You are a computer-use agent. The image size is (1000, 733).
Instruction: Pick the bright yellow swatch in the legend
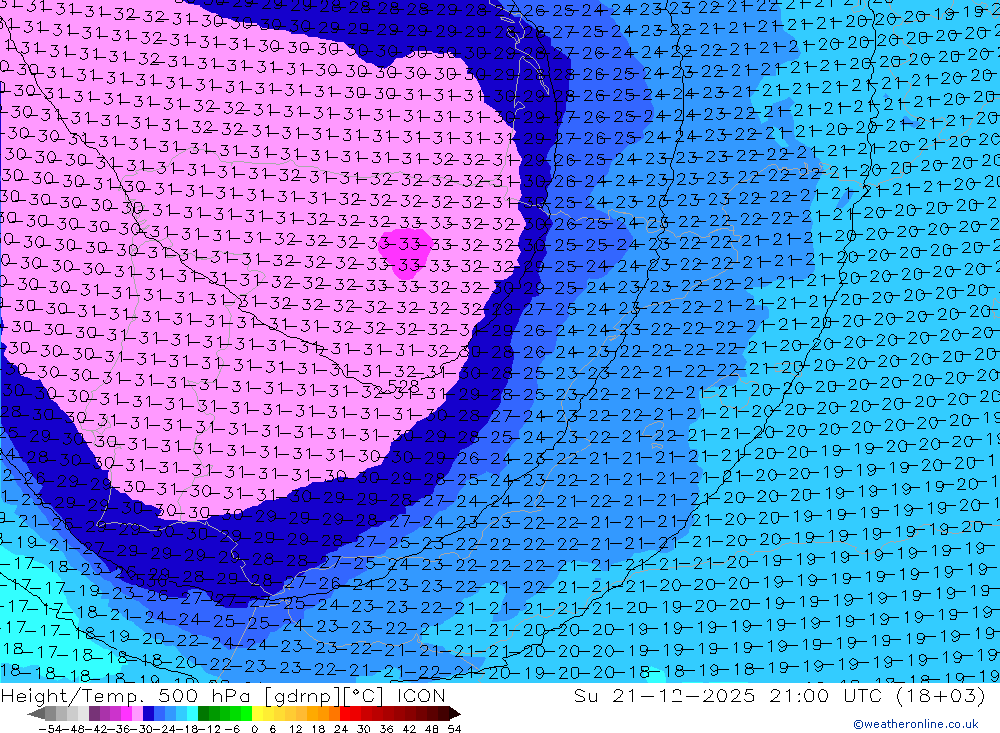(x=258, y=714)
